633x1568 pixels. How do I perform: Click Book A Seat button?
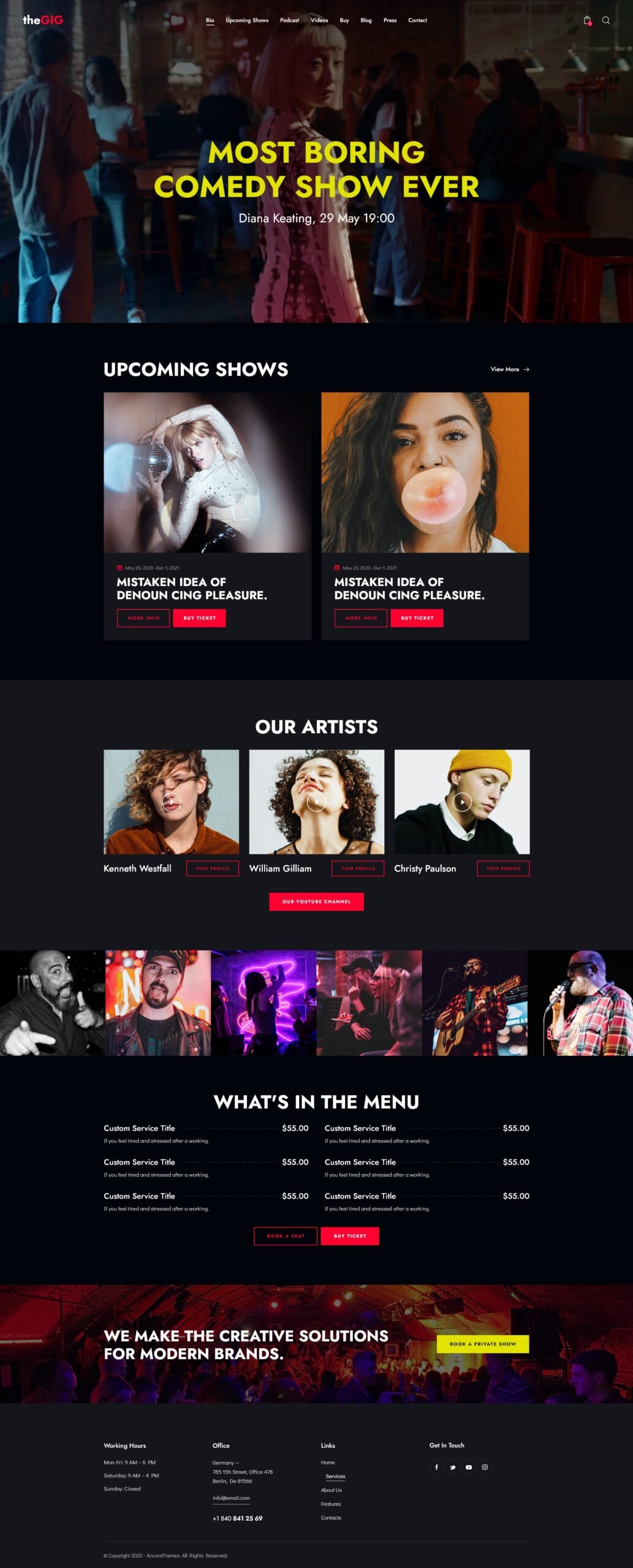click(286, 1236)
